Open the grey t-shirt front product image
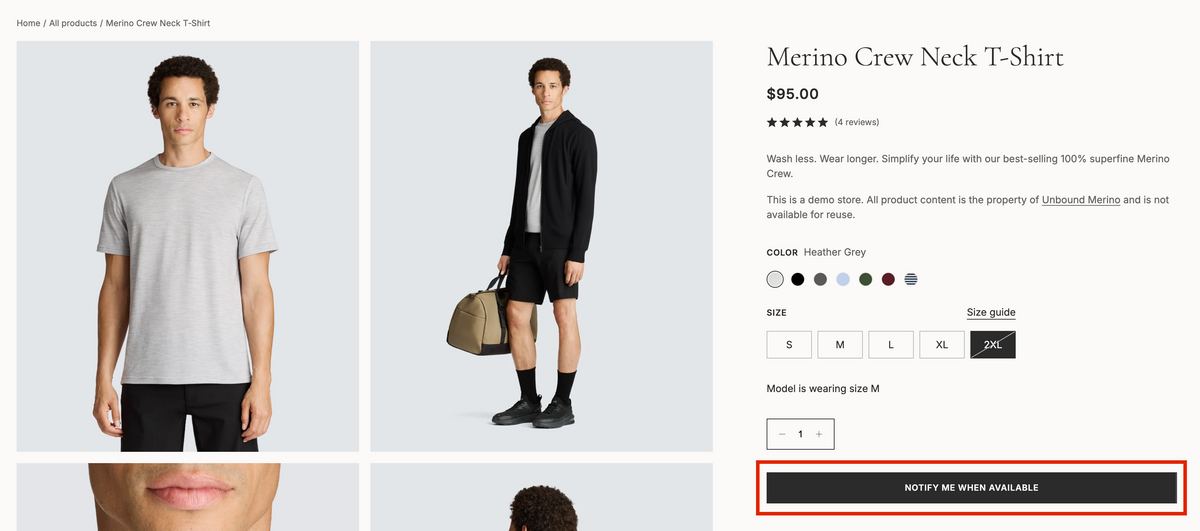Viewport: 1200px width, 531px height. [x=188, y=246]
